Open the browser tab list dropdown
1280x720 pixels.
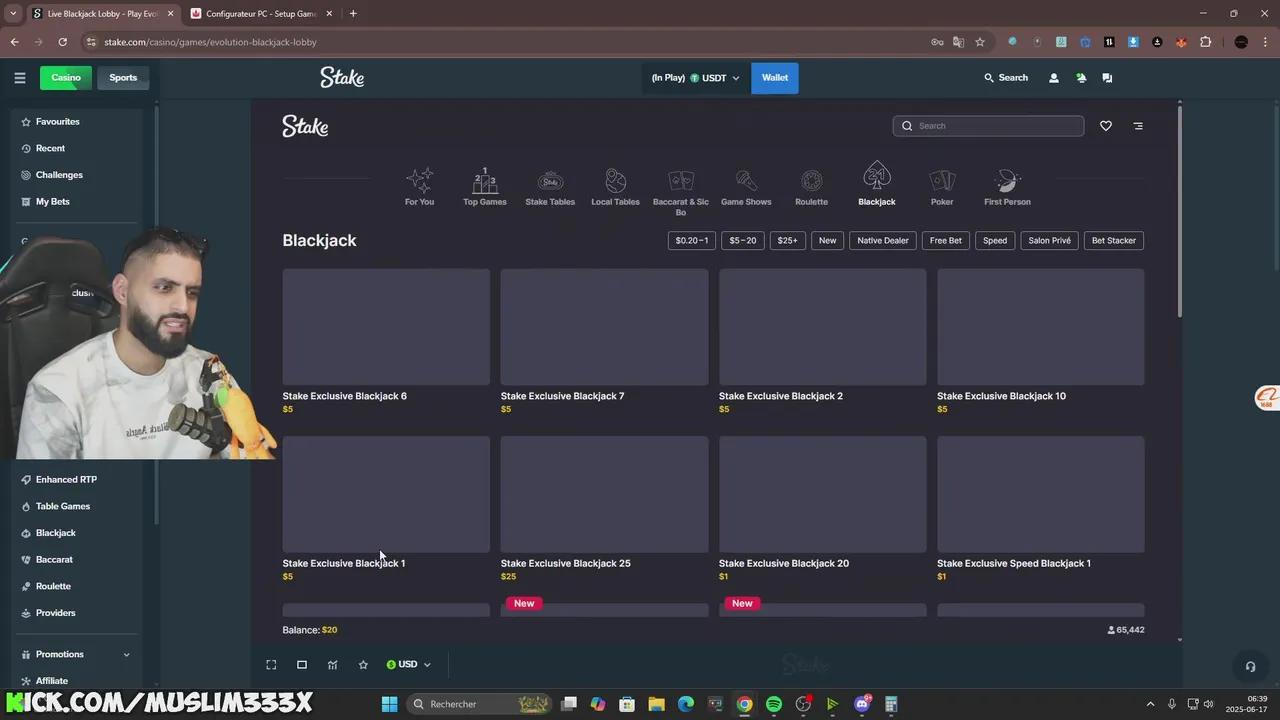[x=13, y=13]
